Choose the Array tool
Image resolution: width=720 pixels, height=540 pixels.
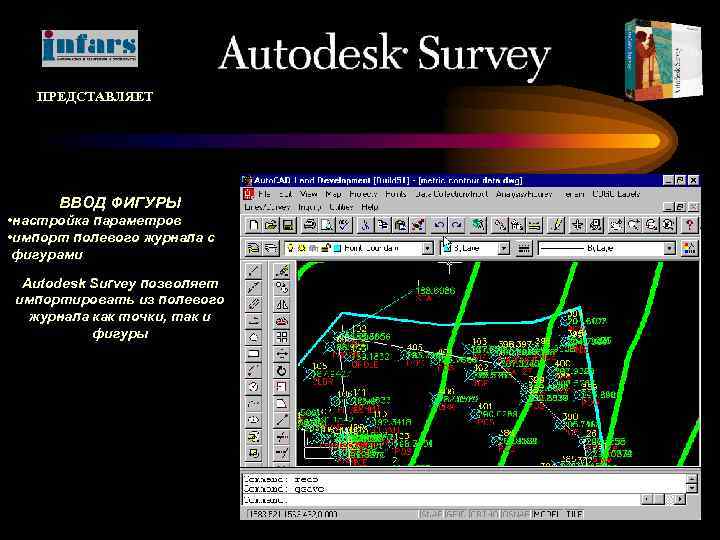click(282, 338)
